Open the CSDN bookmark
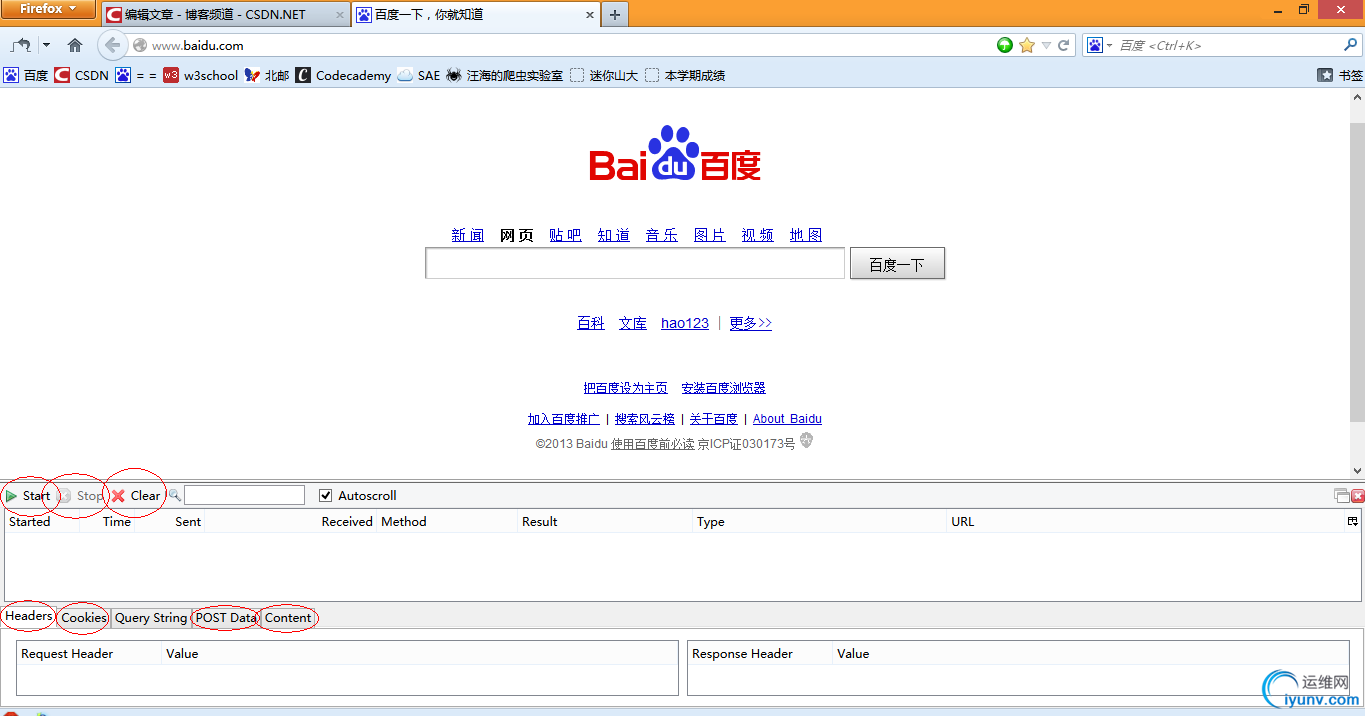 [x=81, y=75]
